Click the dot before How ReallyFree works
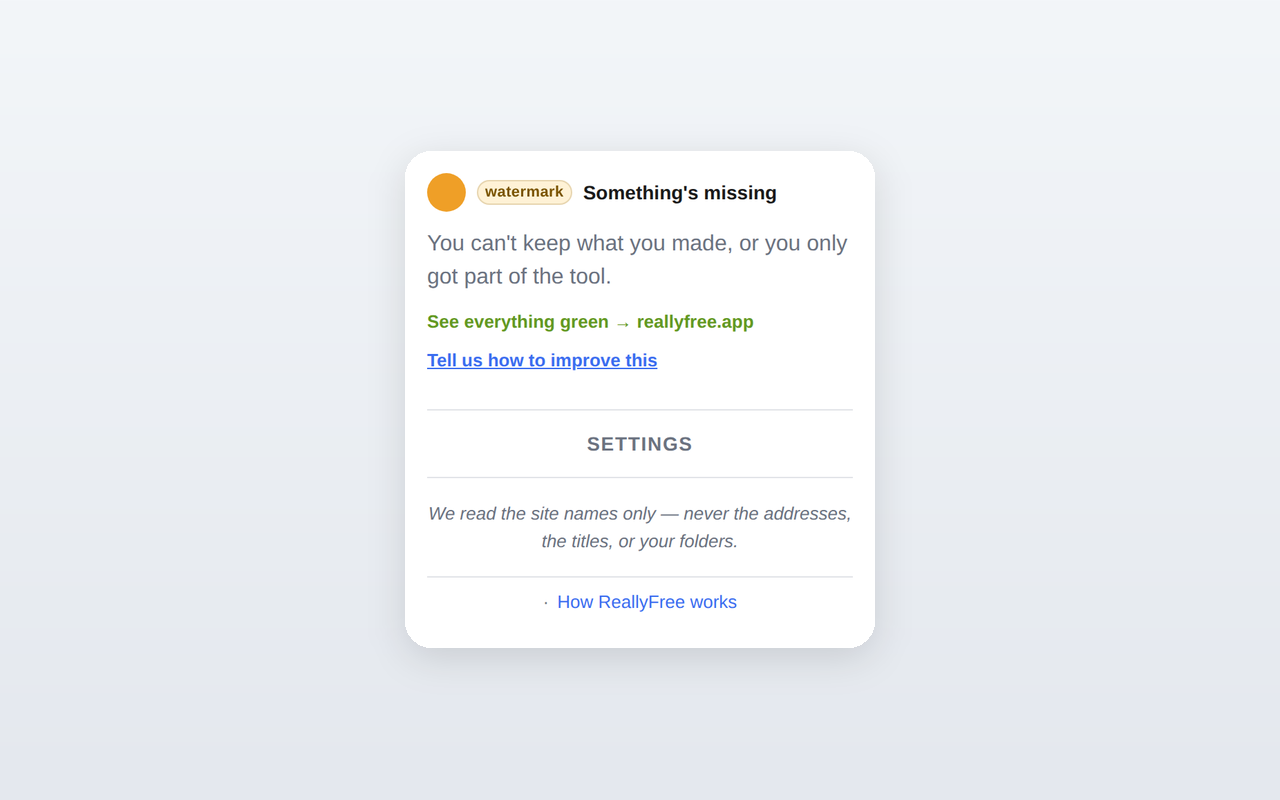Image resolution: width=1280 pixels, height=800 pixels. tap(546, 603)
